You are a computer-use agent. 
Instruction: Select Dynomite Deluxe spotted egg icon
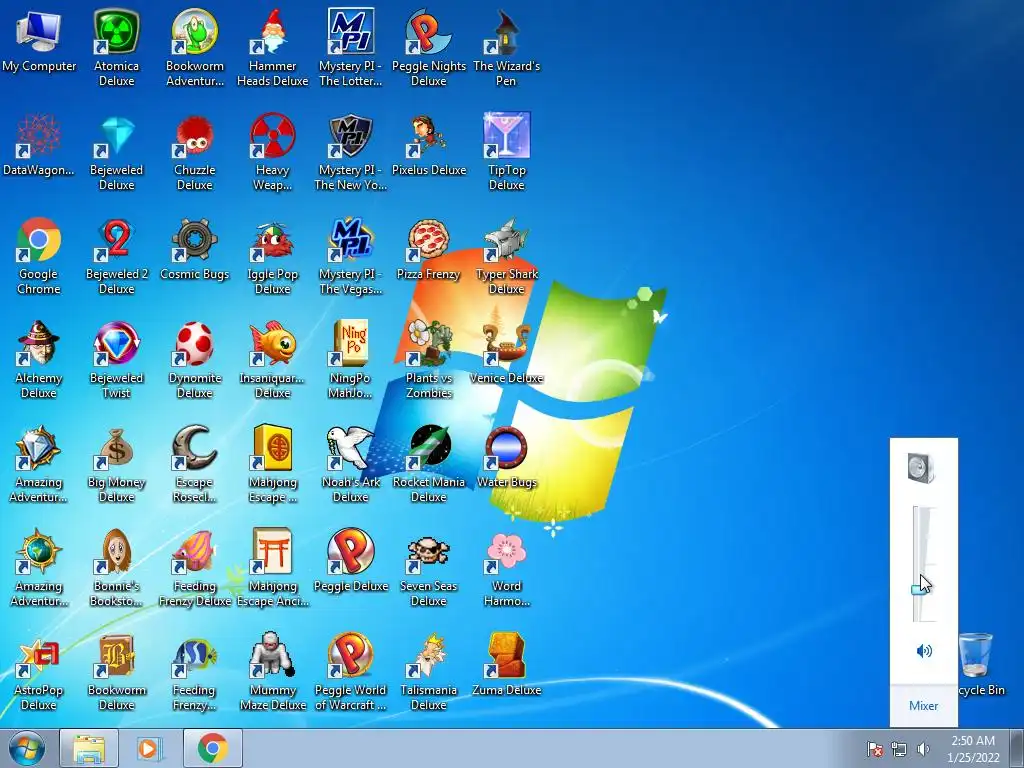pyautogui.click(x=195, y=359)
